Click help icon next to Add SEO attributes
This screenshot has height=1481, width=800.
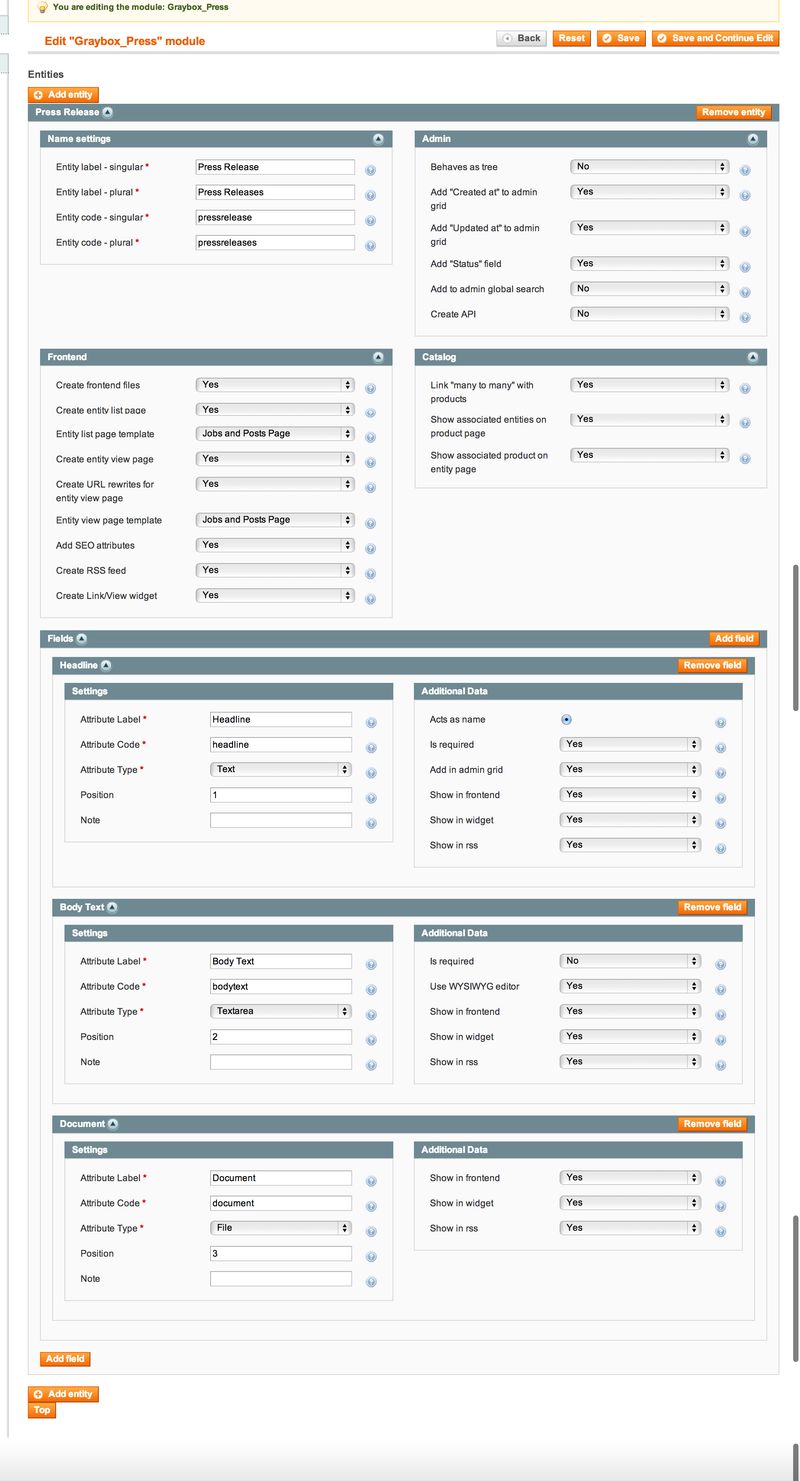click(370, 549)
